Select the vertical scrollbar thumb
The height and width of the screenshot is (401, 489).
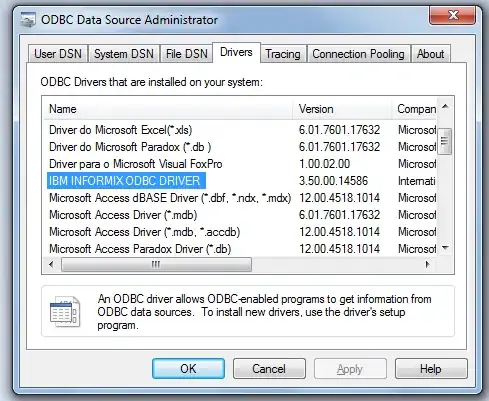(445, 141)
